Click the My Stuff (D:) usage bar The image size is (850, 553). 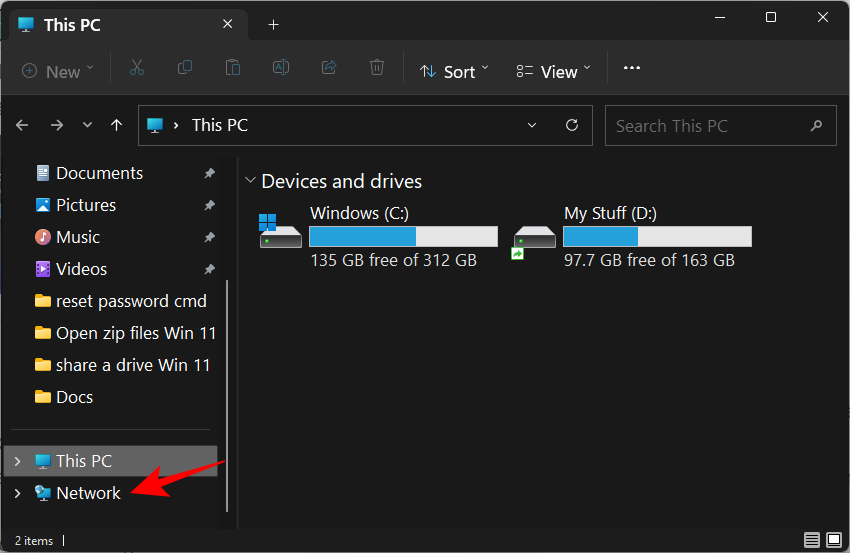click(658, 237)
